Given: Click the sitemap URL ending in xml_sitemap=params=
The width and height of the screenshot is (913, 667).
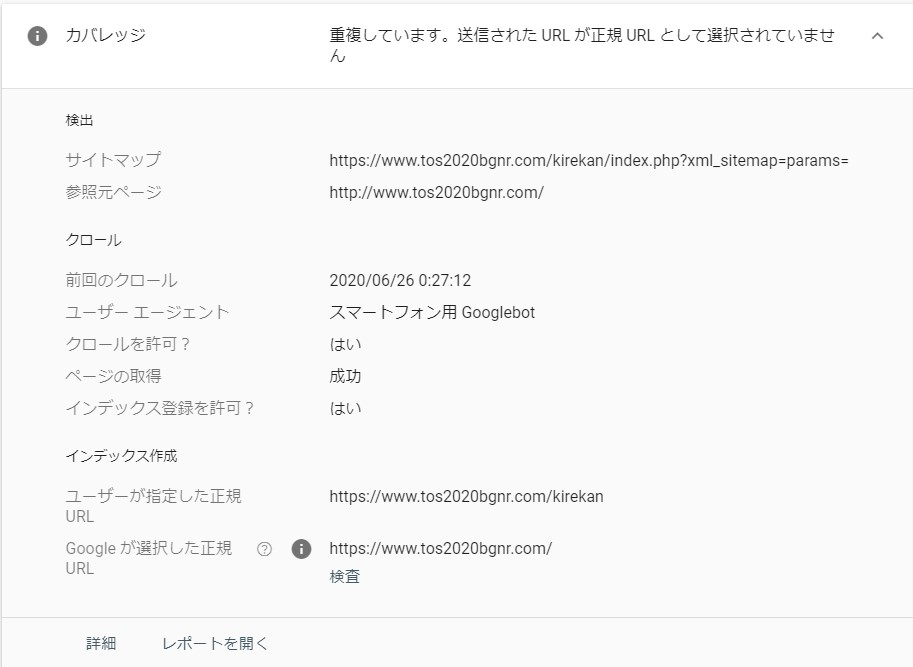Looking at the screenshot, I should click(x=589, y=160).
